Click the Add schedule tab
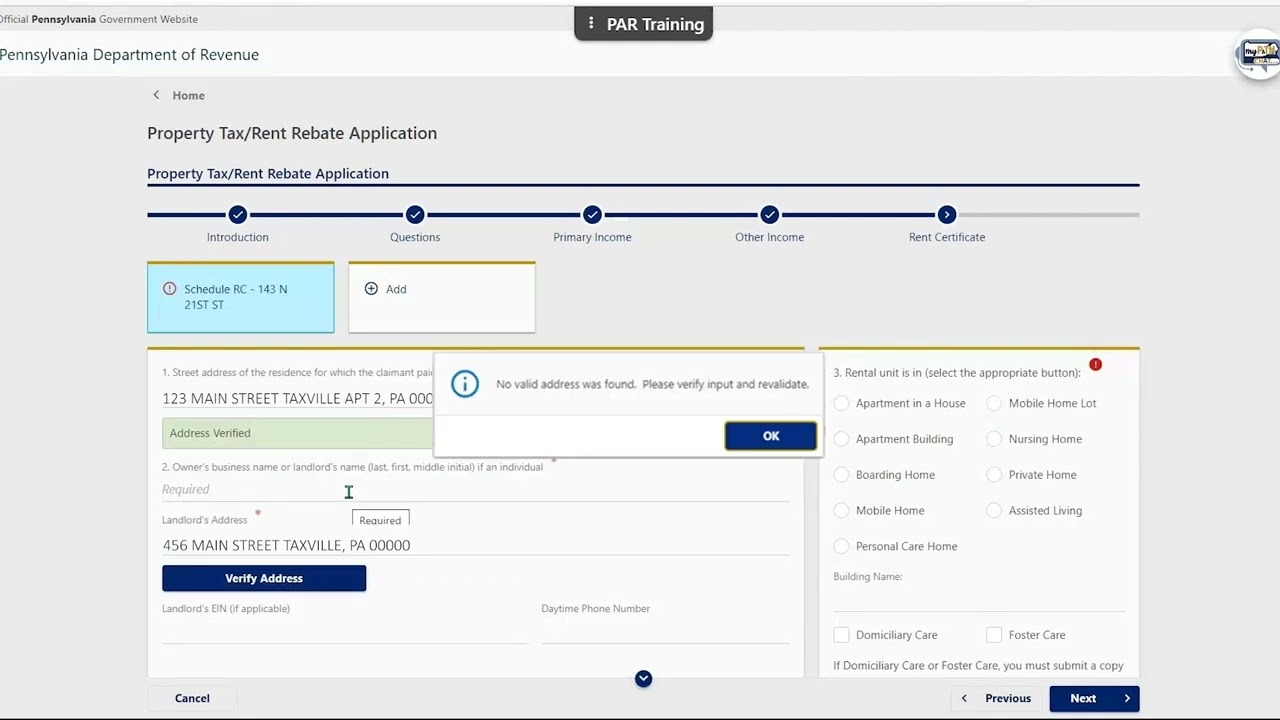Screen dimensions: 1280x720 click(442, 297)
